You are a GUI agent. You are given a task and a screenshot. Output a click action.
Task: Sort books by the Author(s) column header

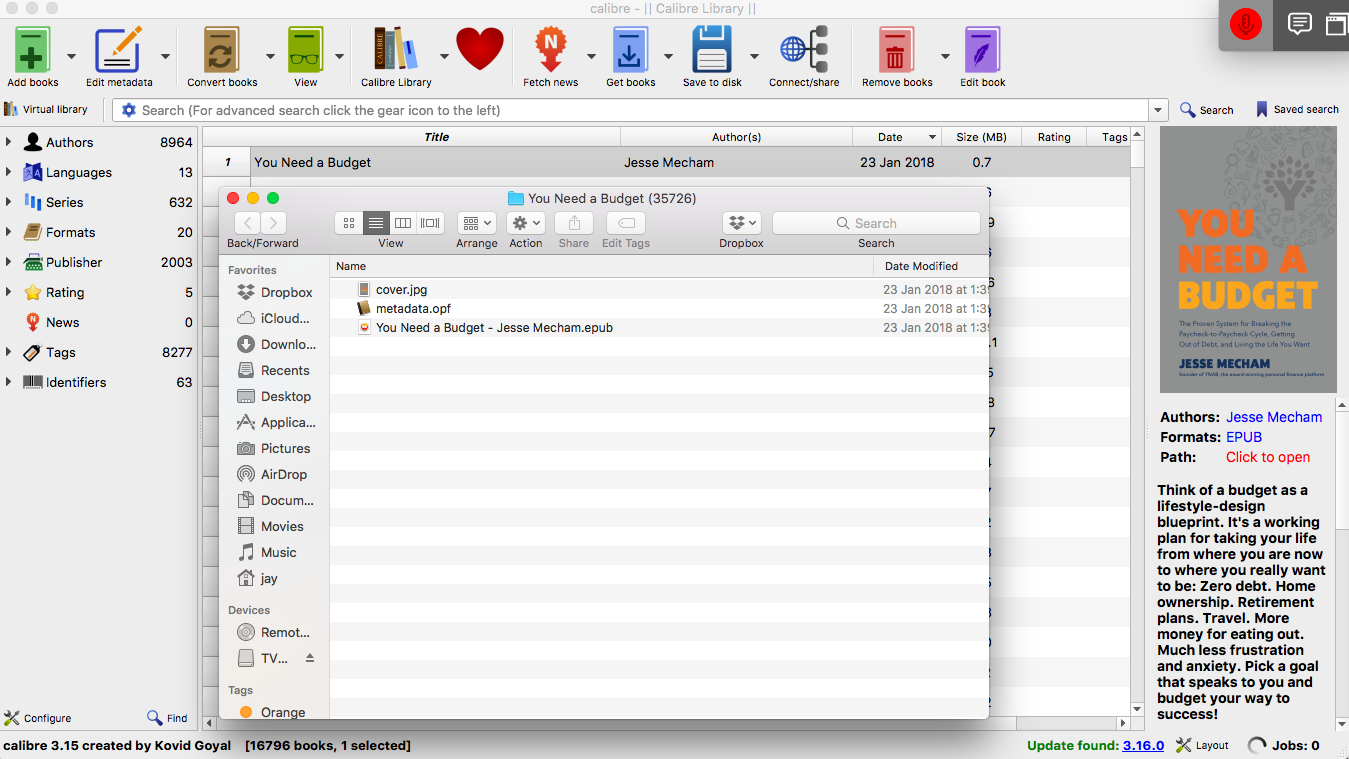click(736, 137)
